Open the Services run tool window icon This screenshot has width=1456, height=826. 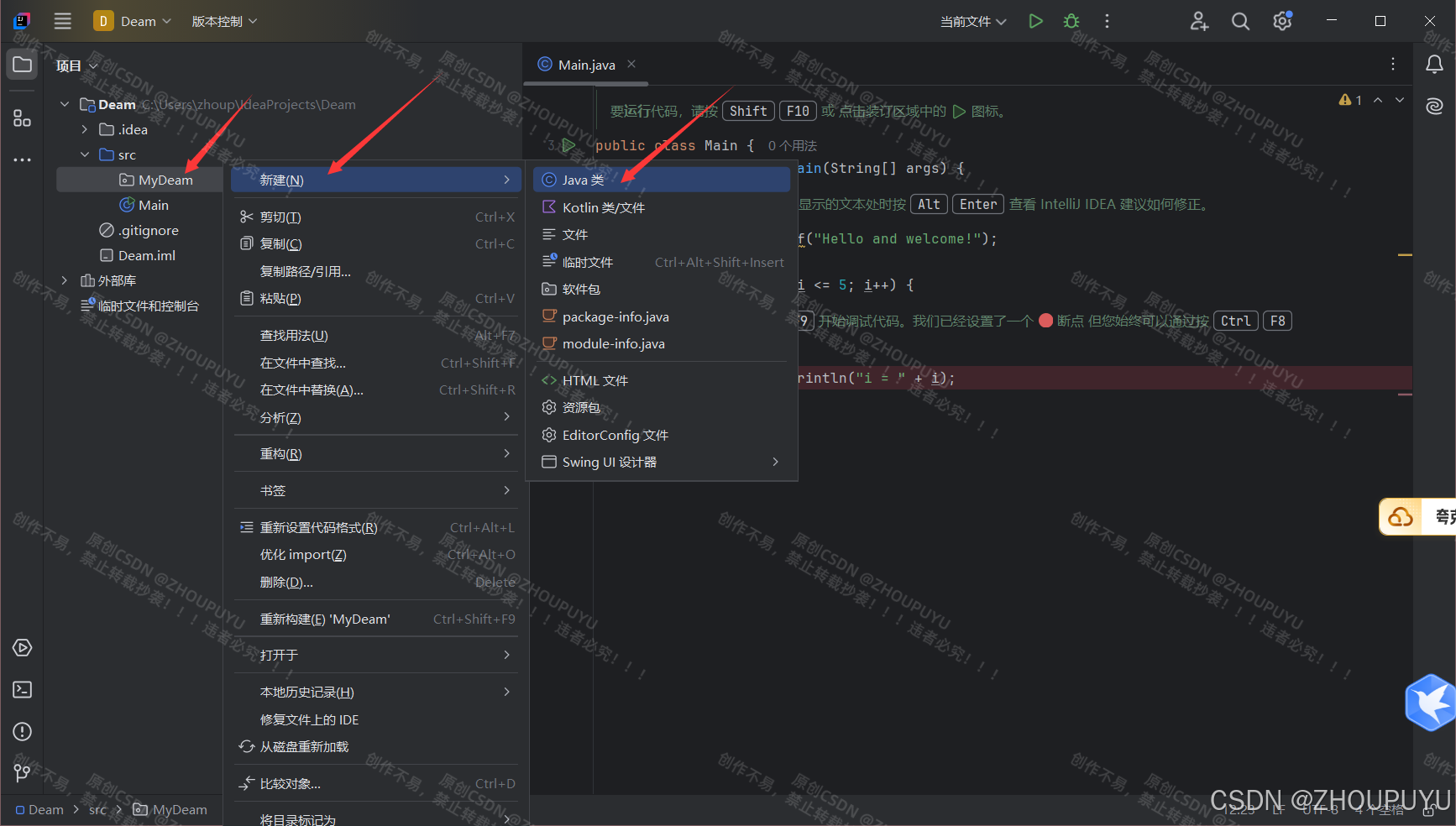(23, 648)
